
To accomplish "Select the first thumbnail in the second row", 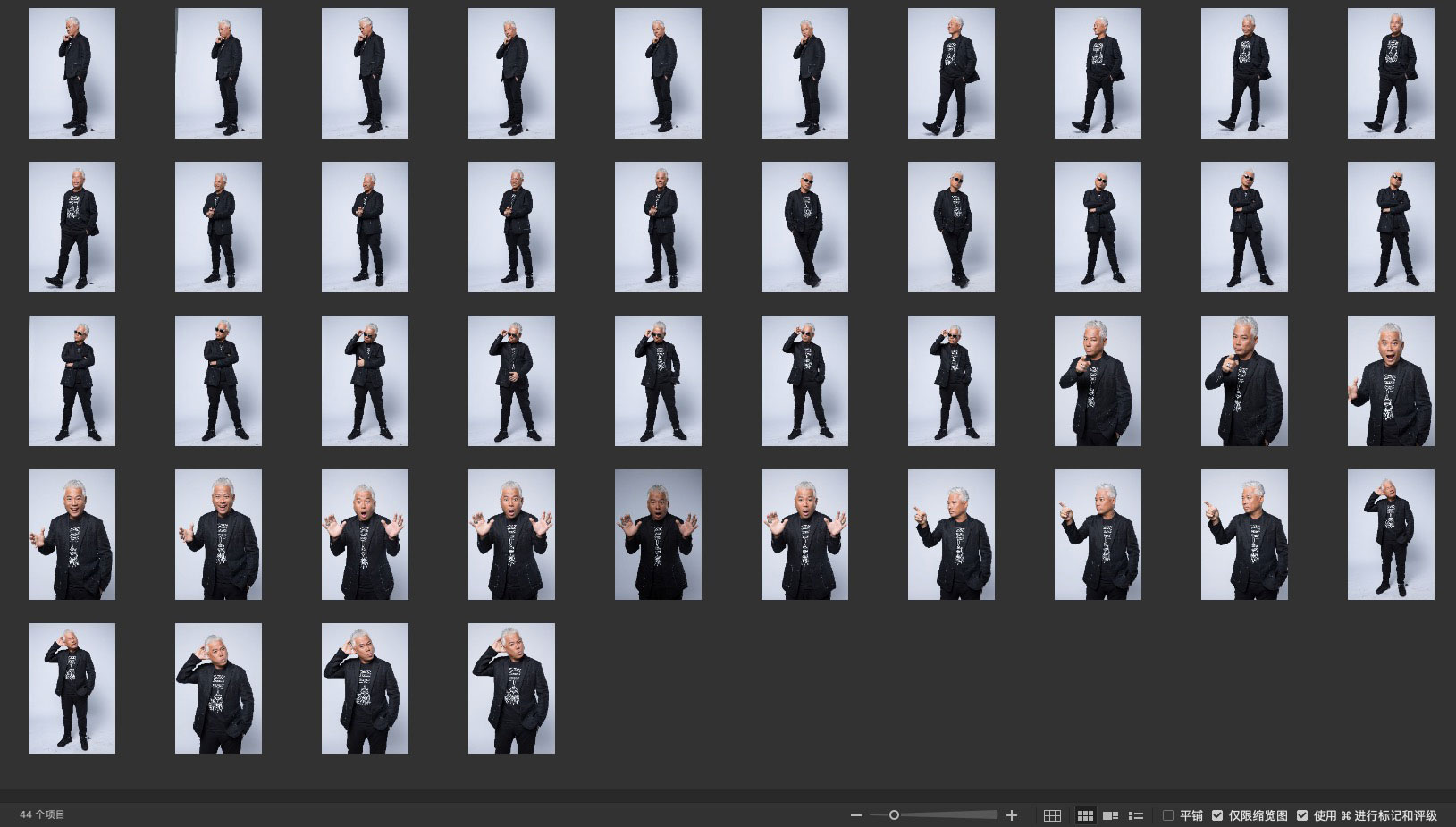I will click(72, 227).
